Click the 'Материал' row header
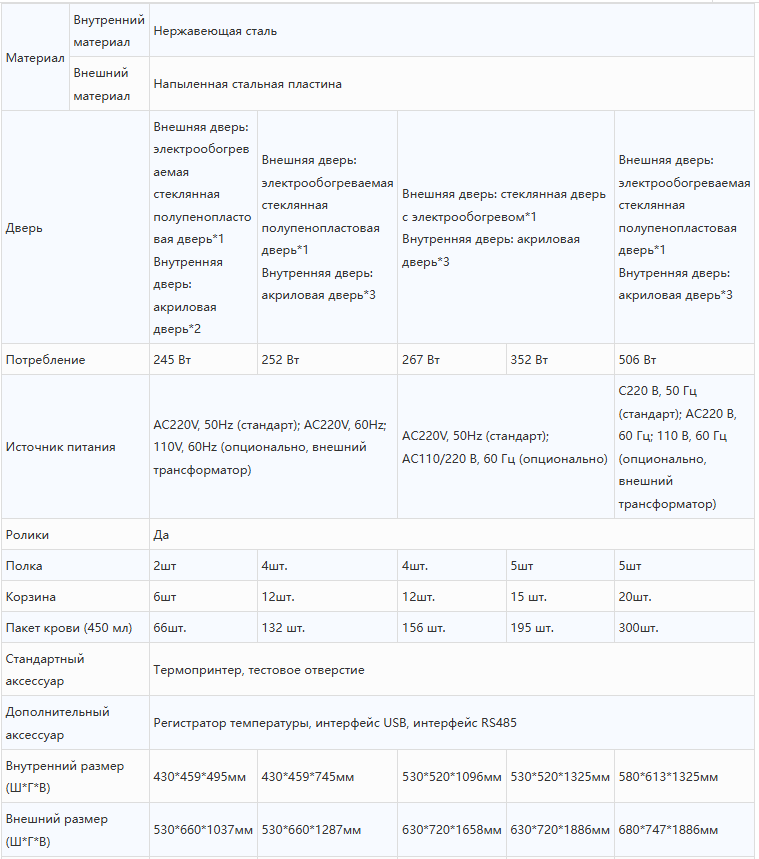759x859 pixels. click(x=35, y=58)
